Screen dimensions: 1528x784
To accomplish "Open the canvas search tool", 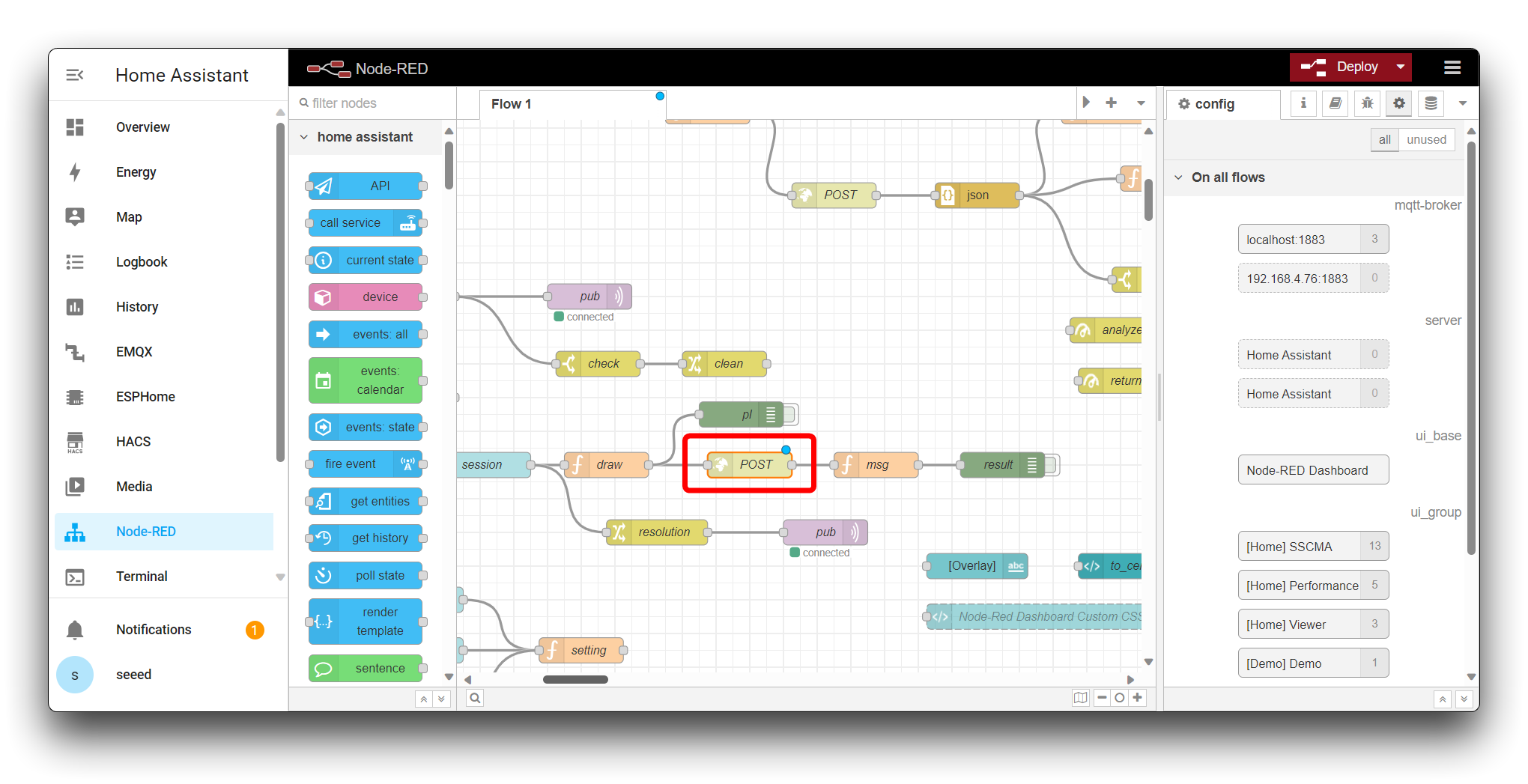I will pyautogui.click(x=475, y=698).
